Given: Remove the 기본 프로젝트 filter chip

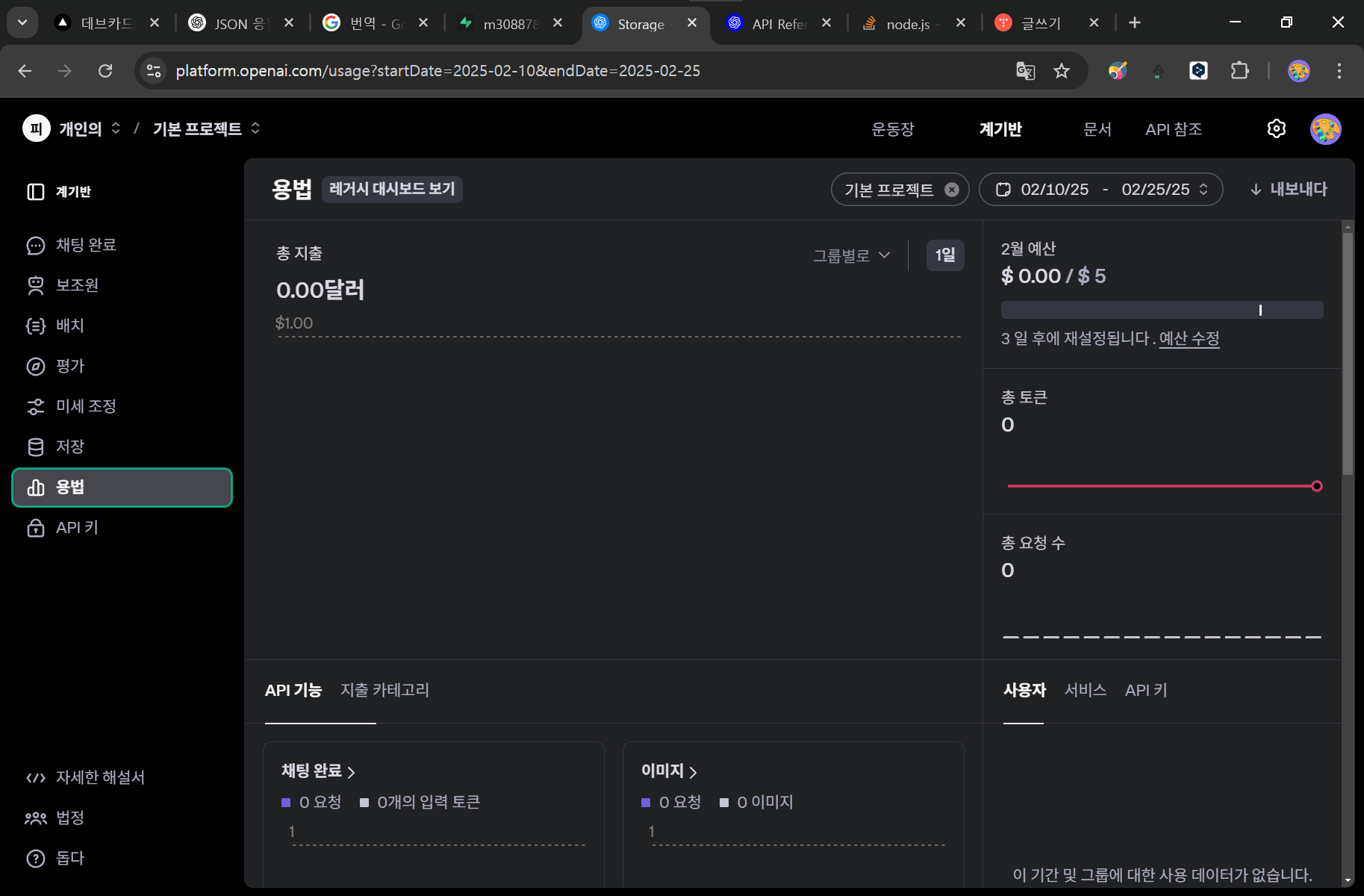Looking at the screenshot, I should [x=951, y=190].
